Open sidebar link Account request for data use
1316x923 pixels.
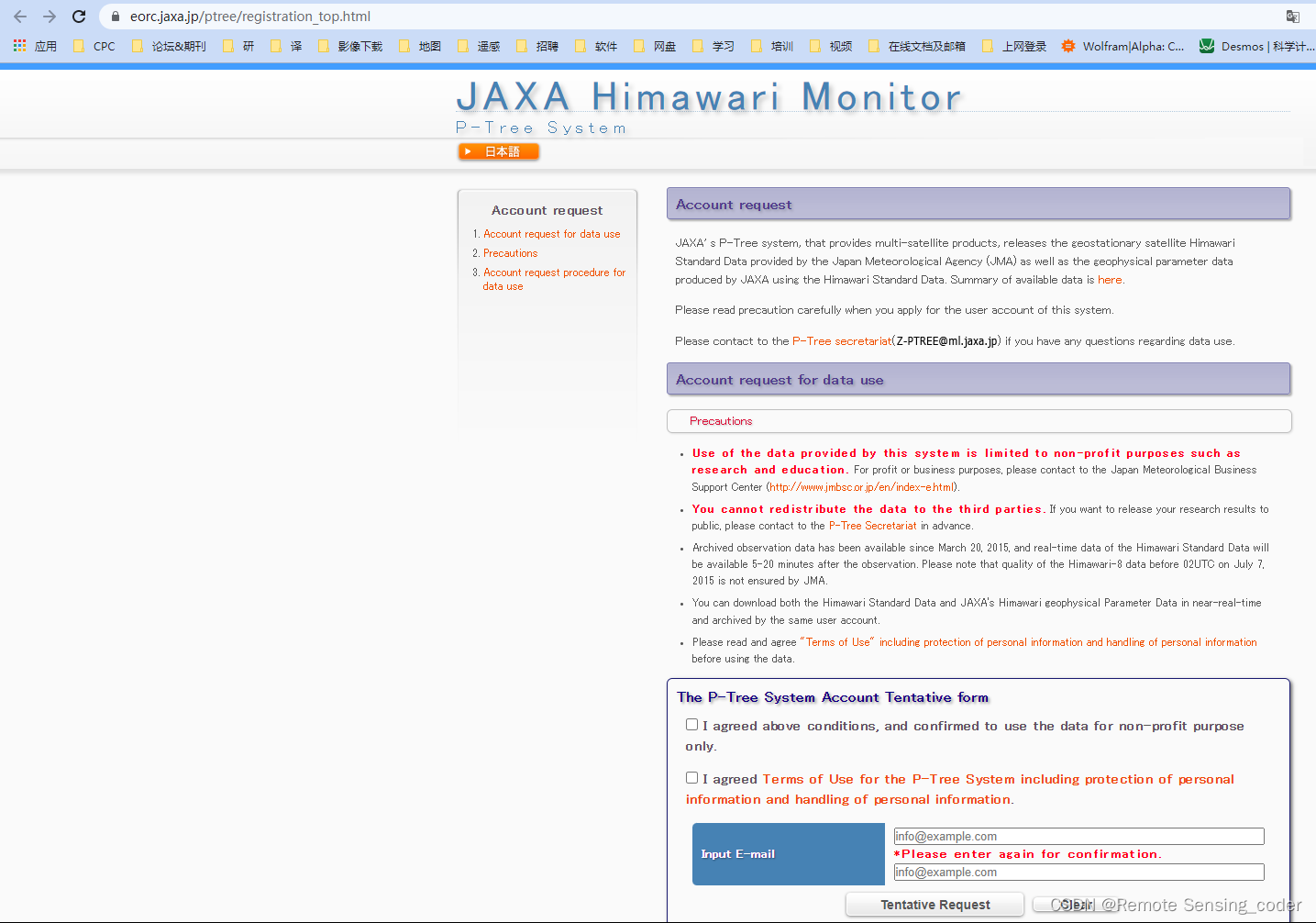click(x=552, y=234)
